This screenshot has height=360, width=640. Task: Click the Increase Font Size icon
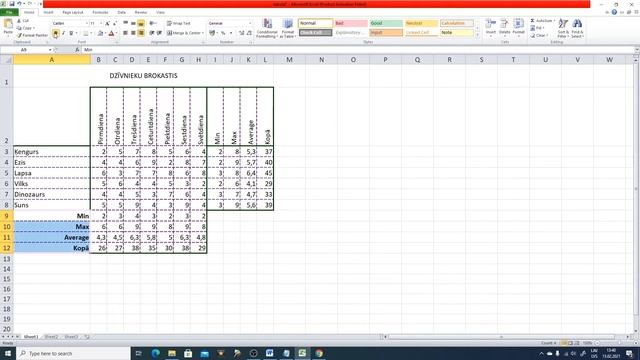(x=107, y=24)
